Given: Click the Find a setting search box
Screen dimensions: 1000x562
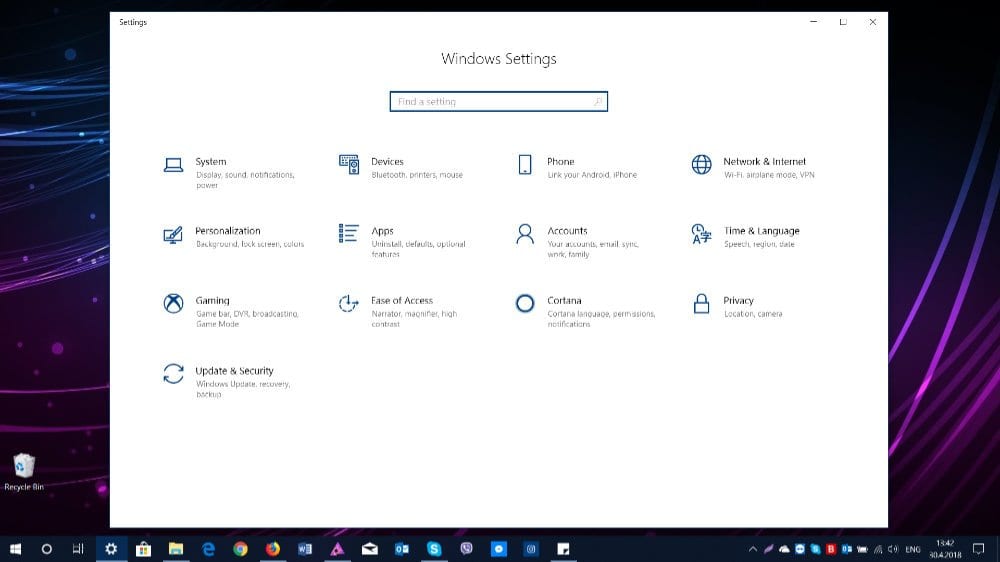Looking at the screenshot, I should (499, 101).
